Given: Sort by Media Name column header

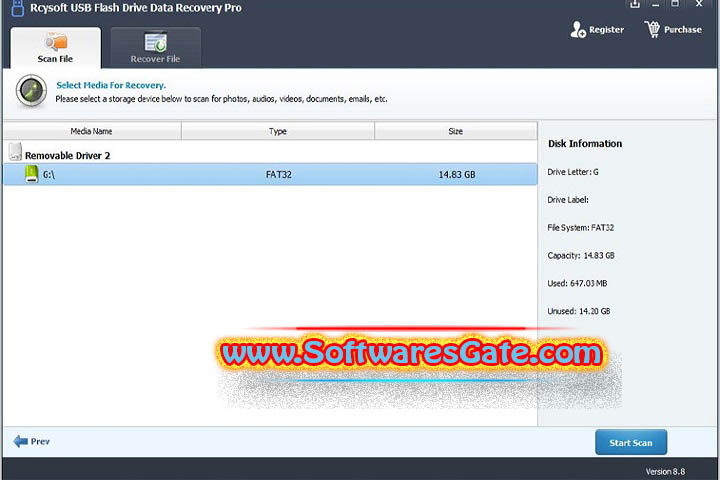Looking at the screenshot, I should tap(92, 131).
